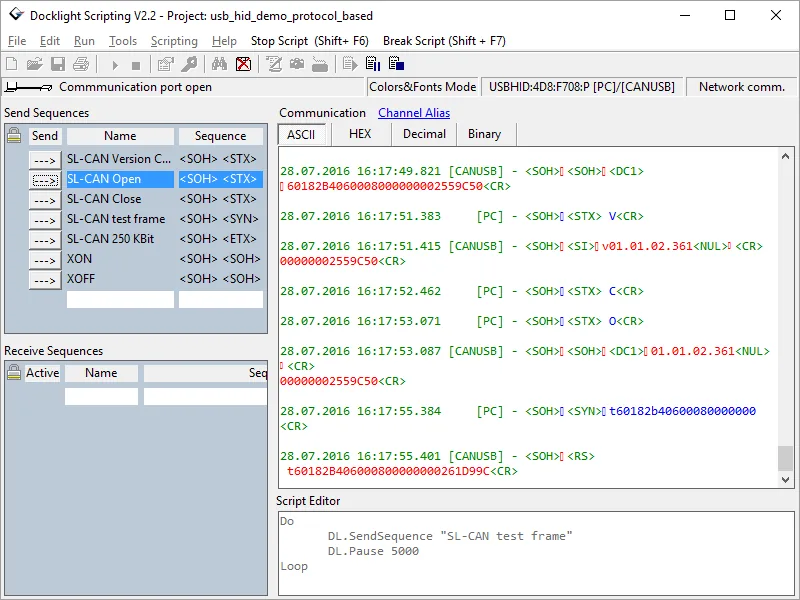Click the communication window scrollbar down arrow

[x=786, y=480]
